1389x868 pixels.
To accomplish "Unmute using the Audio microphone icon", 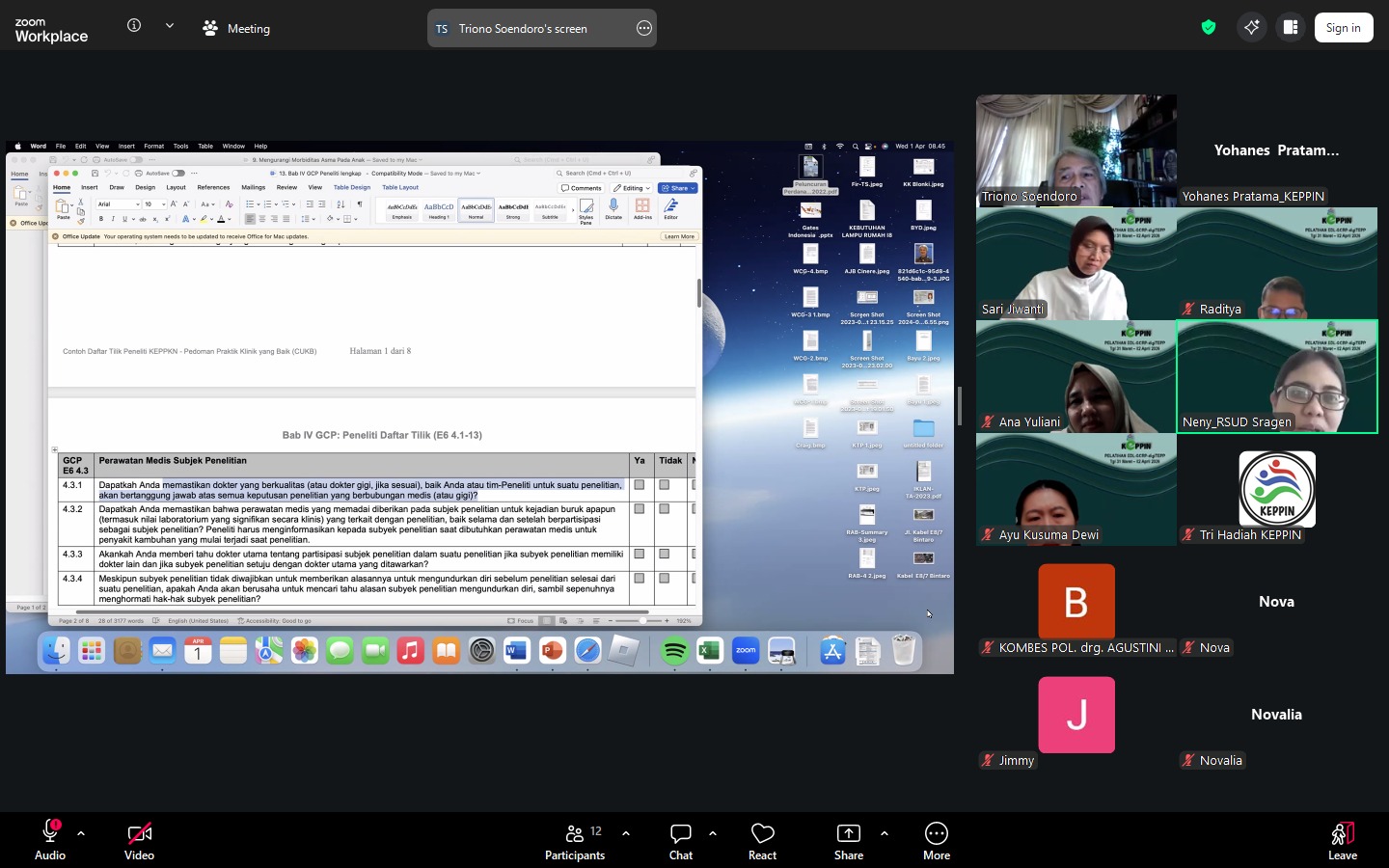I will [x=50, y=833].
